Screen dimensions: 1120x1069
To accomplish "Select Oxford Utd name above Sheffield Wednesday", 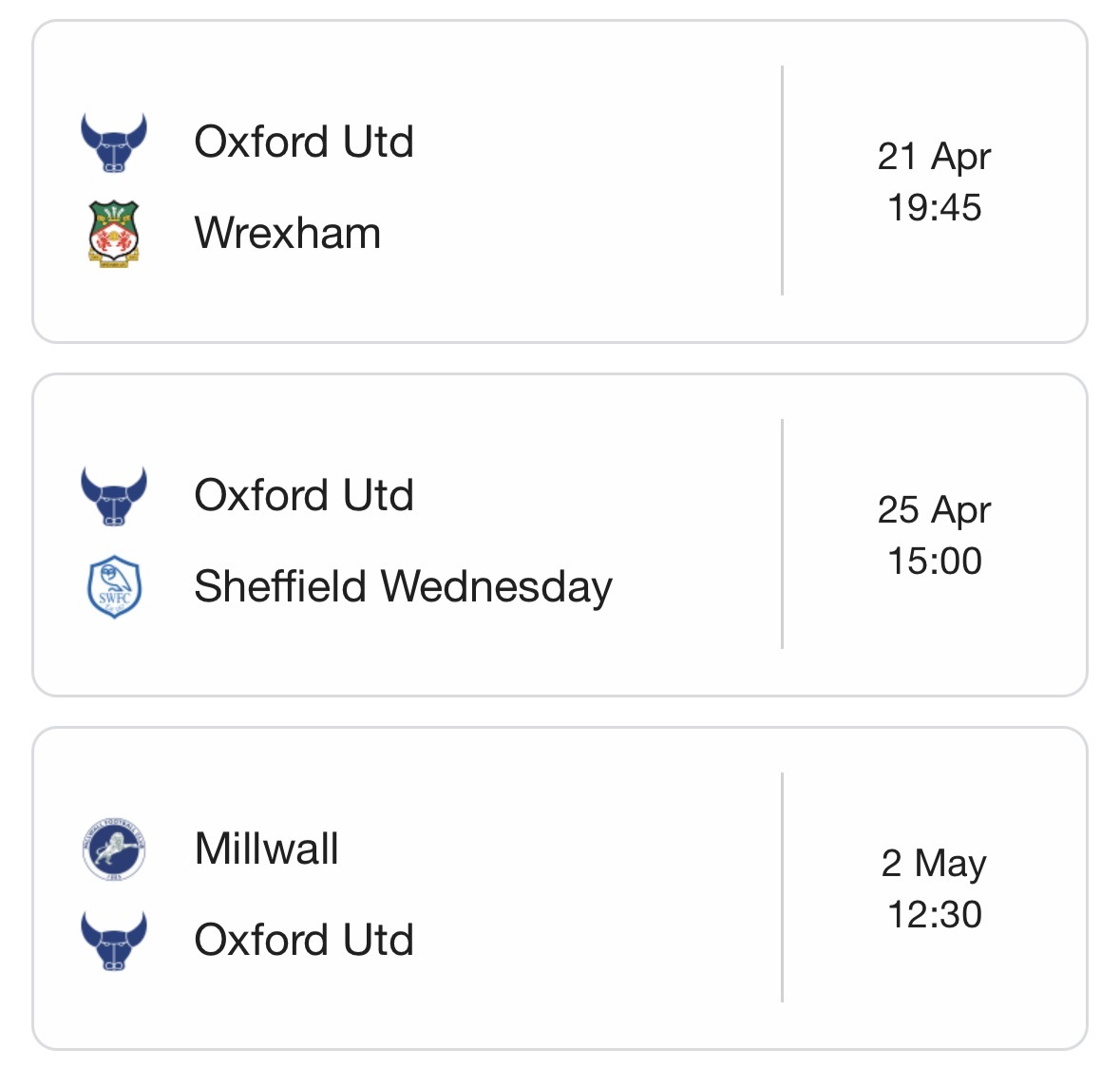I will click(x=304, y=496).
